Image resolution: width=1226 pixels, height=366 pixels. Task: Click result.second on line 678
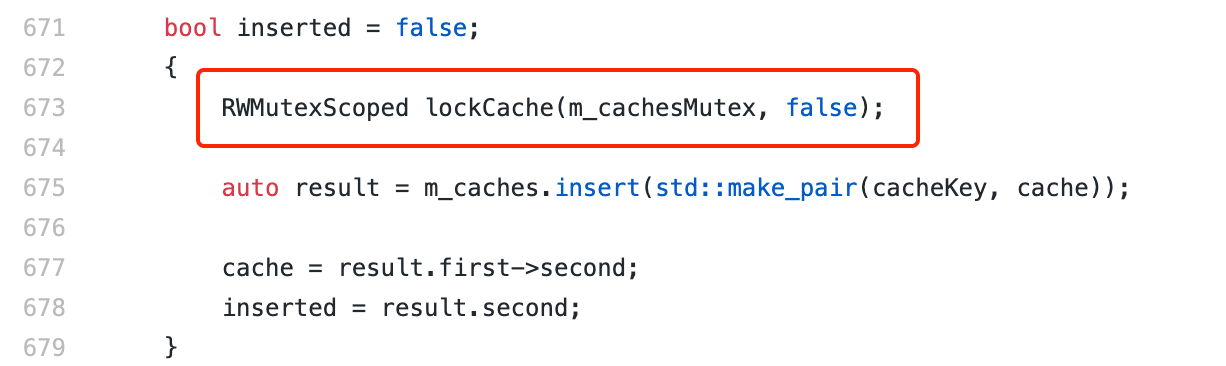475,308
